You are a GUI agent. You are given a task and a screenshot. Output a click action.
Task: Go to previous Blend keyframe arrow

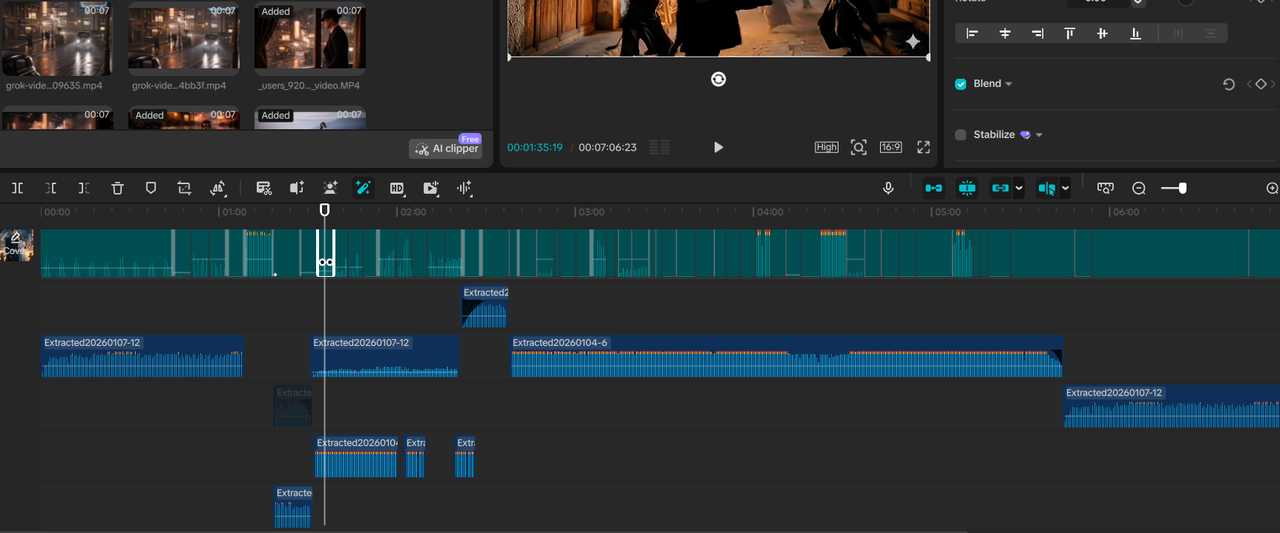pos(1249,85)
